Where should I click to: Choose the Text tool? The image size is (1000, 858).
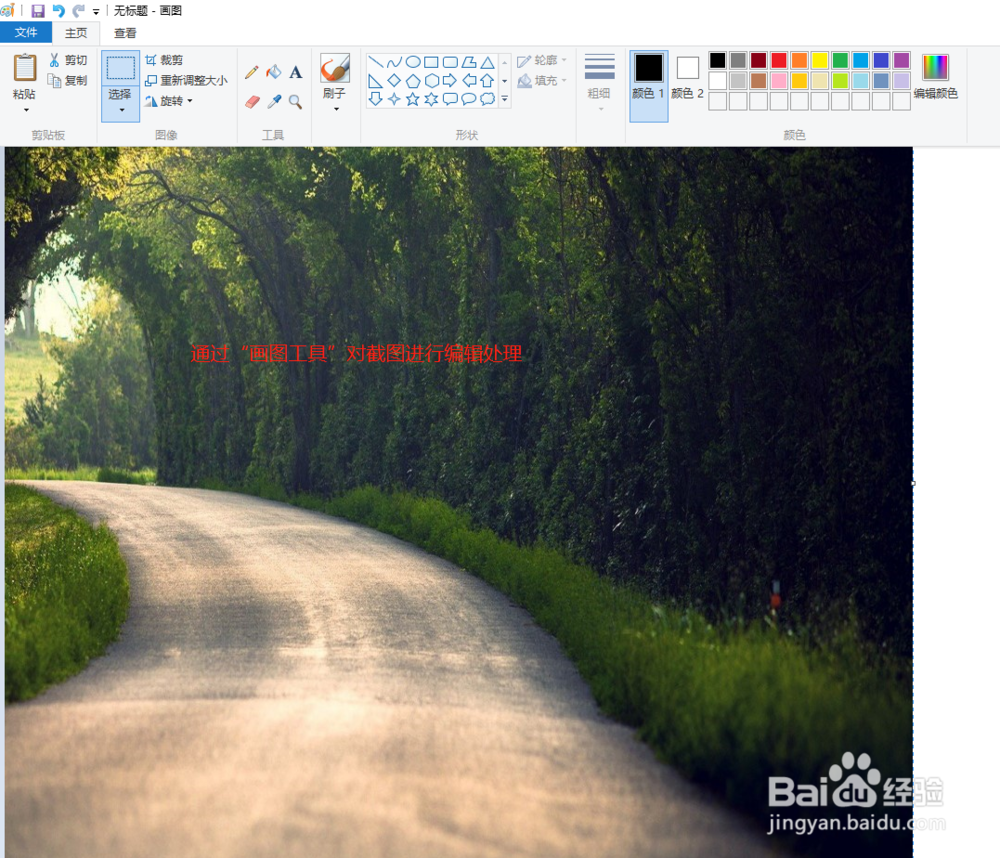[x=295, y=73]
